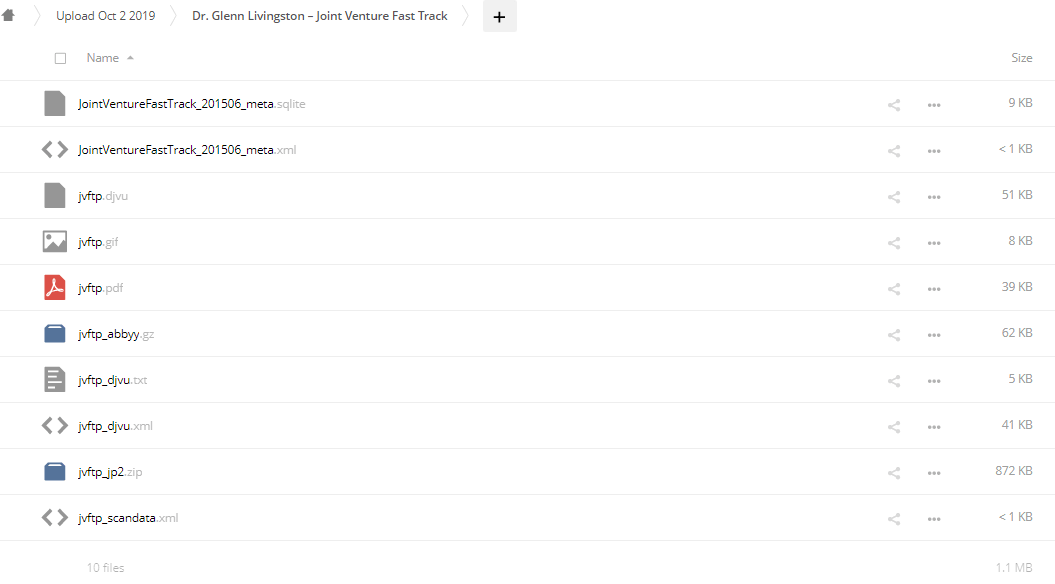This screenshot has height=584, width=1055.
Task: Click the code icon of jvftp_scandata.xml
Action: point(54,517)
